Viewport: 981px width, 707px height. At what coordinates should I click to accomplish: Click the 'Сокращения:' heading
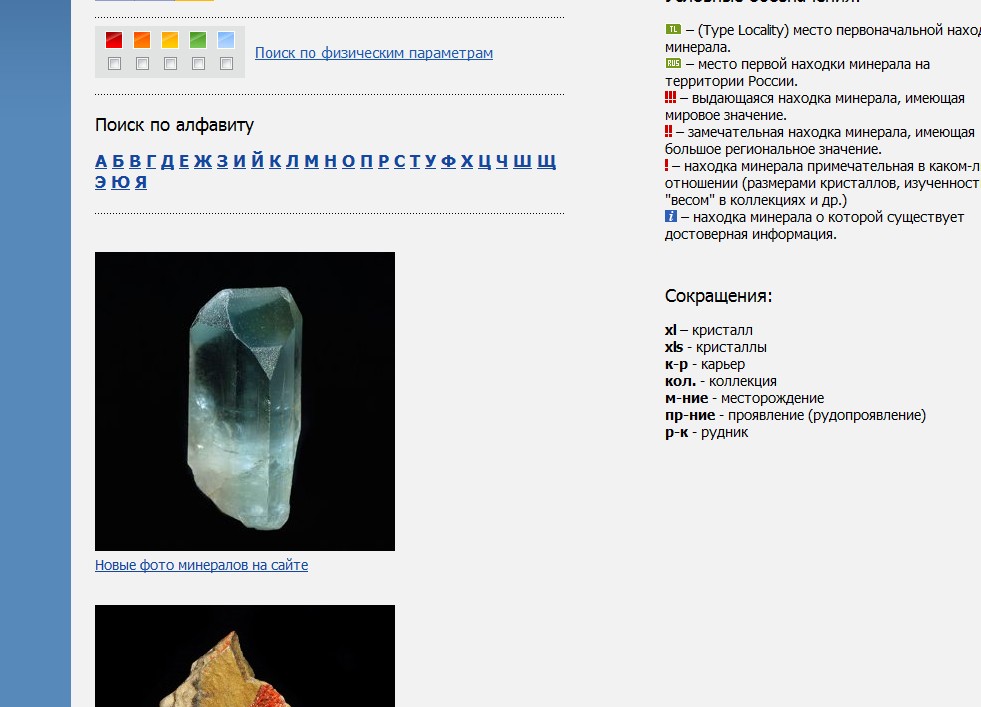pos(718,296)
